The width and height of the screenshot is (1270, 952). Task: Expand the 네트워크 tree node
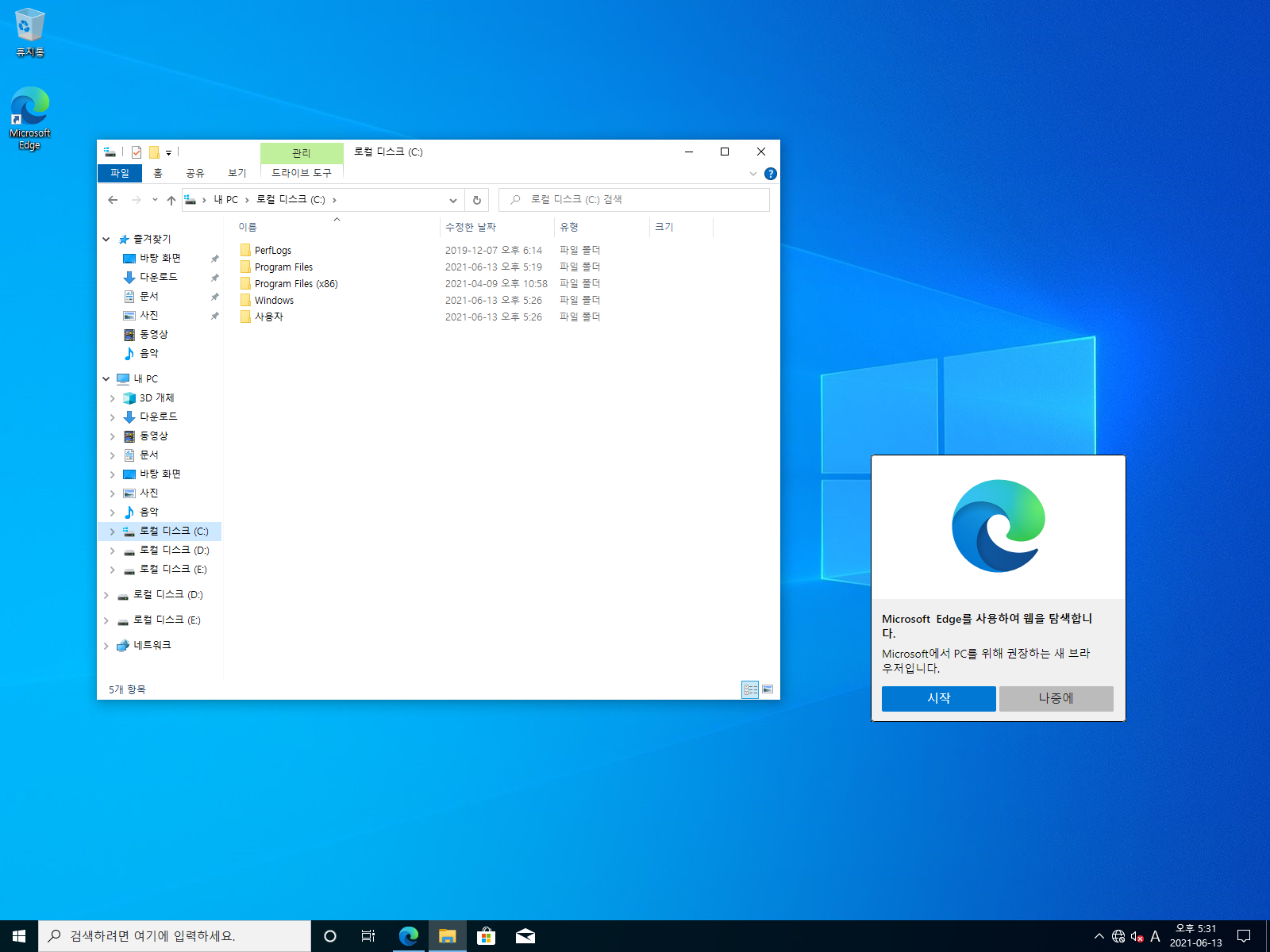click(106, 646)
